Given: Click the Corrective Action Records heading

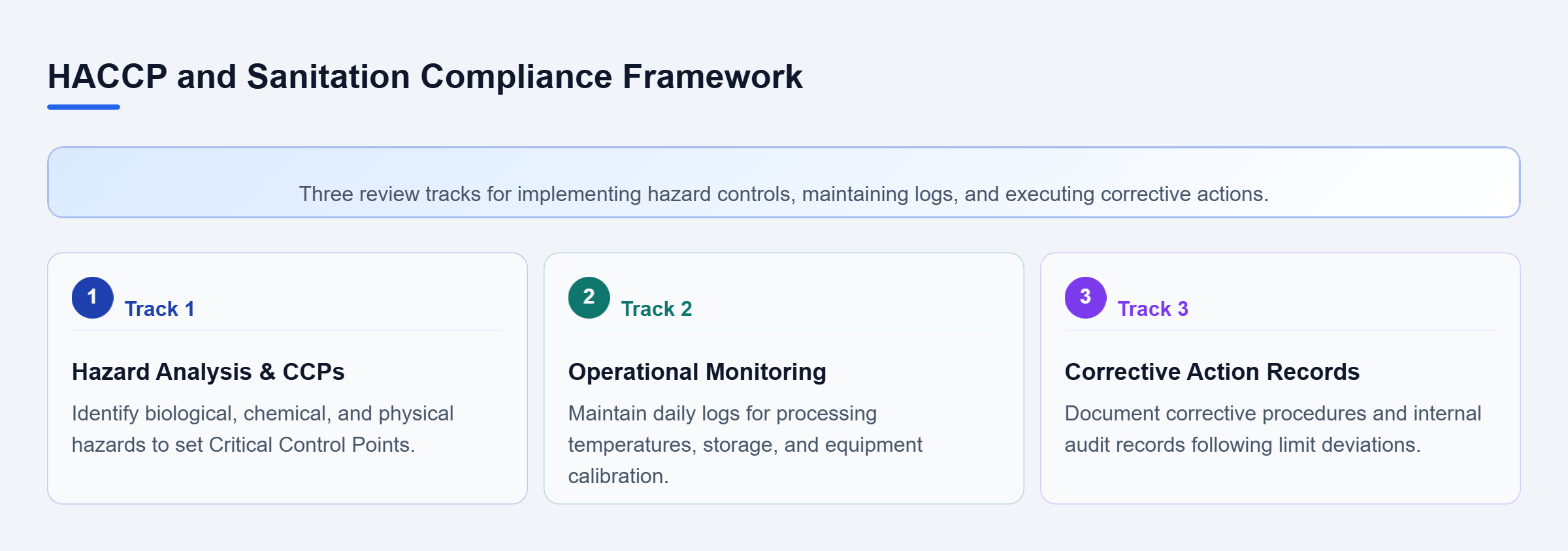Looking at the screenshot, I should pos(1212,371).
